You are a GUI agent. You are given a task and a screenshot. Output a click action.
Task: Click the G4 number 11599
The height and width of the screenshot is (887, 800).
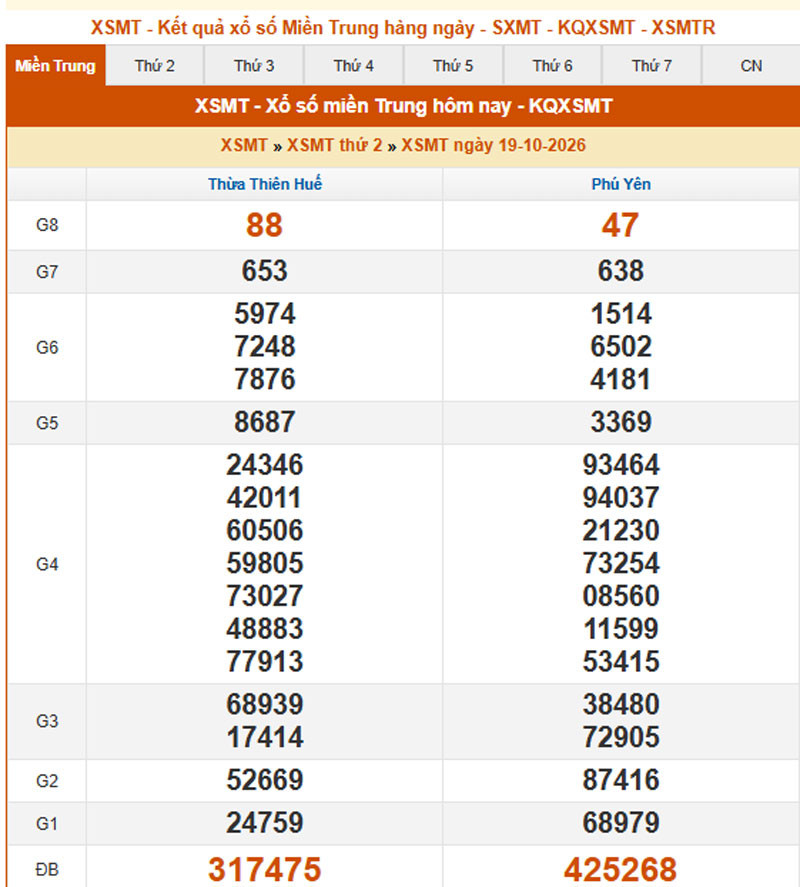coord(621,629)
